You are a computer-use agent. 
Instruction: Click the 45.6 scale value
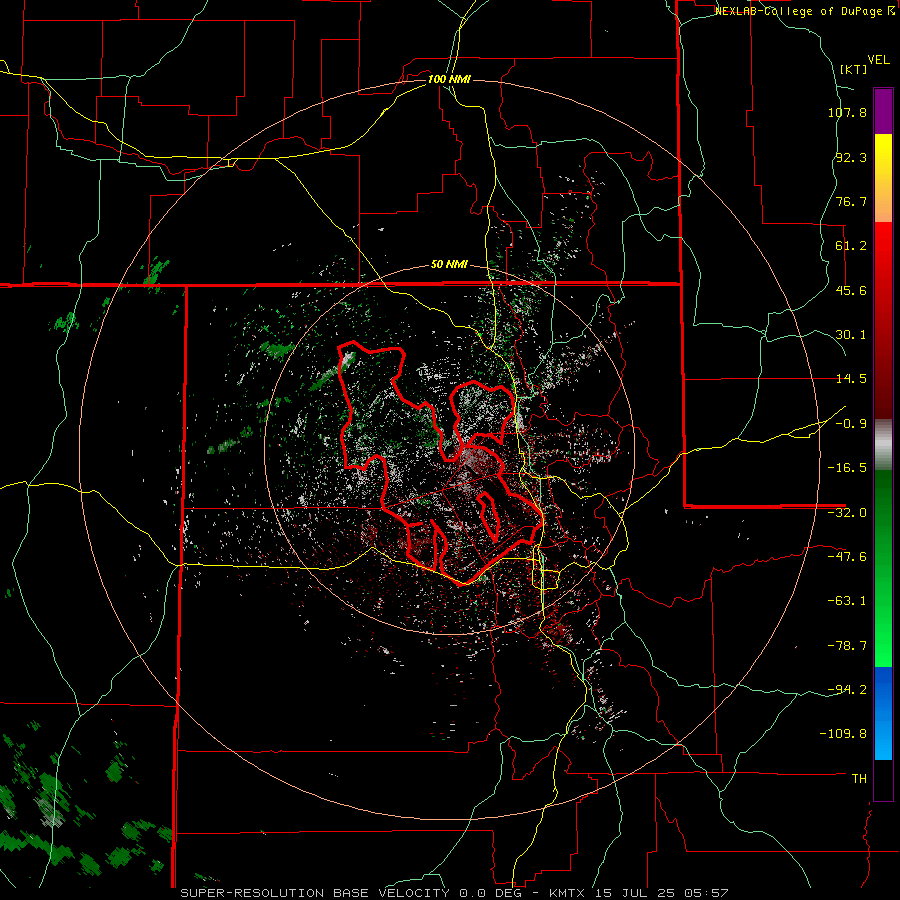click(x=851, y=290)
